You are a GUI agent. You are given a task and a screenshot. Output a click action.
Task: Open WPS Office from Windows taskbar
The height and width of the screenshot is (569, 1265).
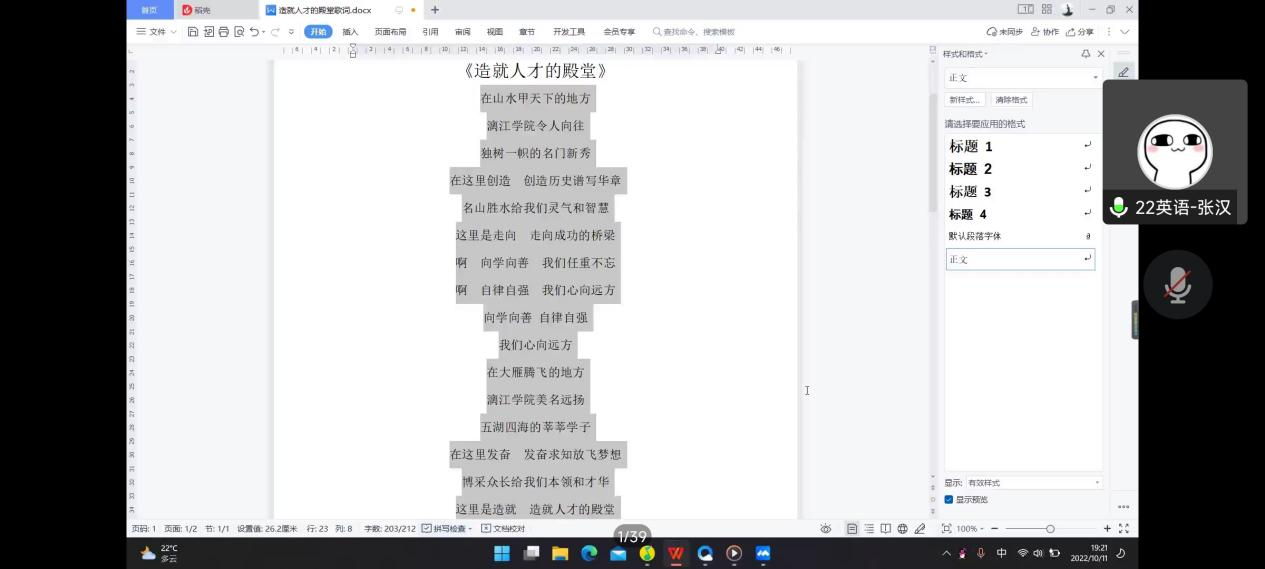[676, 553]
